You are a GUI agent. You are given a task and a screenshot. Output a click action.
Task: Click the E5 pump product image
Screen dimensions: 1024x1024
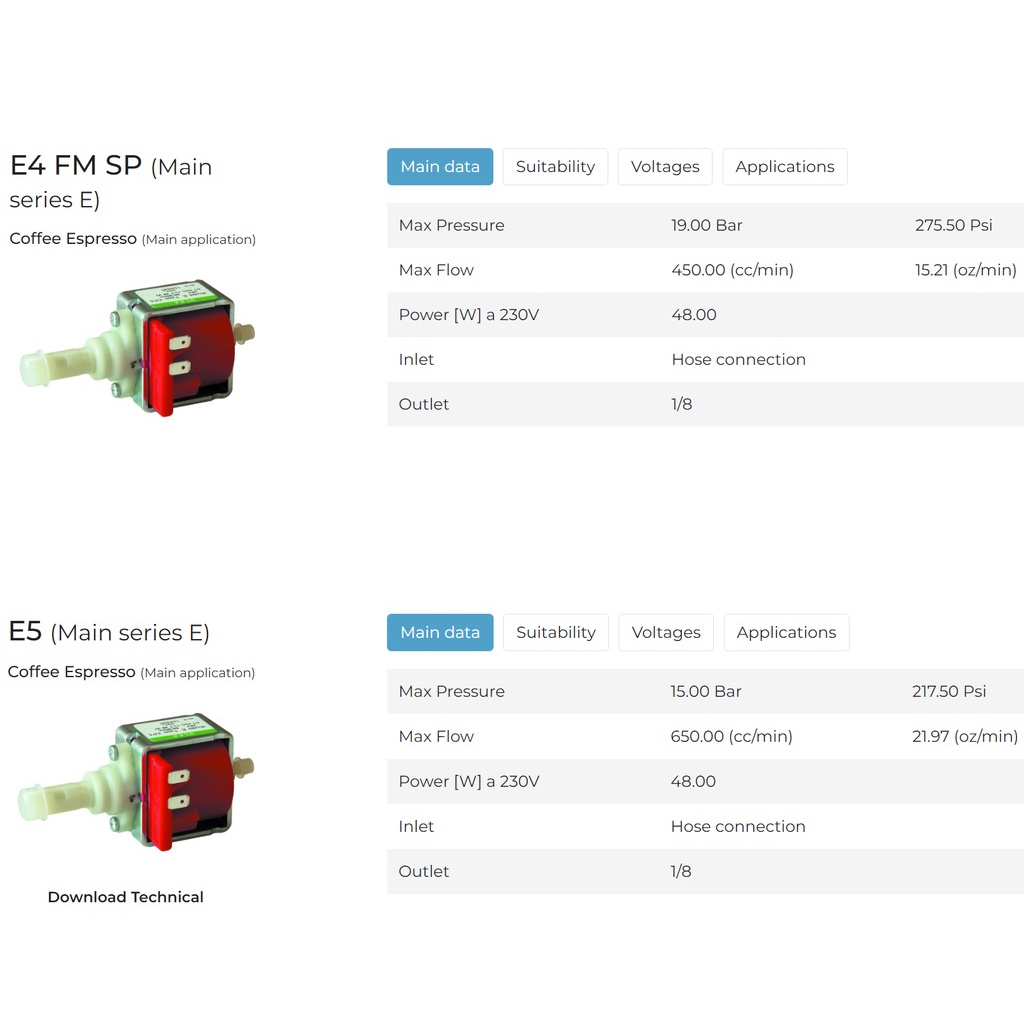tap(136, 781)
